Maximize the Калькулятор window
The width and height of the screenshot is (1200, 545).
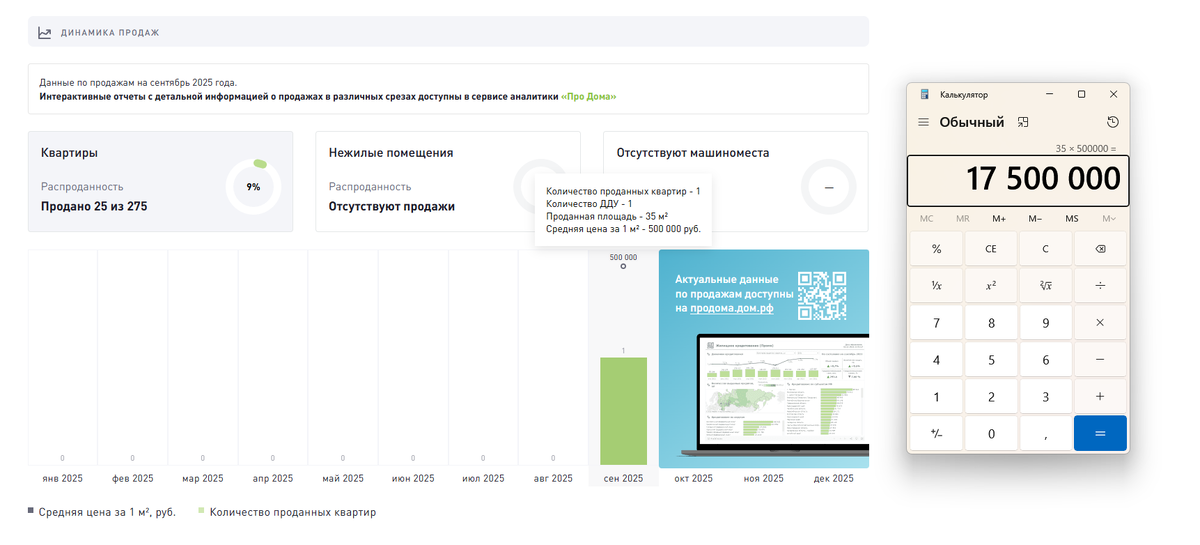(1081, 94)
